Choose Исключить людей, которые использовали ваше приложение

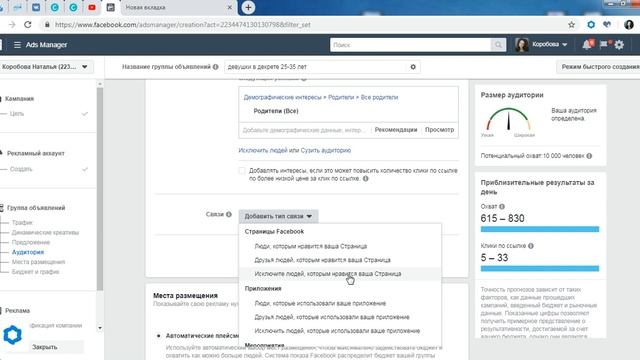click(x=337, y=331)
